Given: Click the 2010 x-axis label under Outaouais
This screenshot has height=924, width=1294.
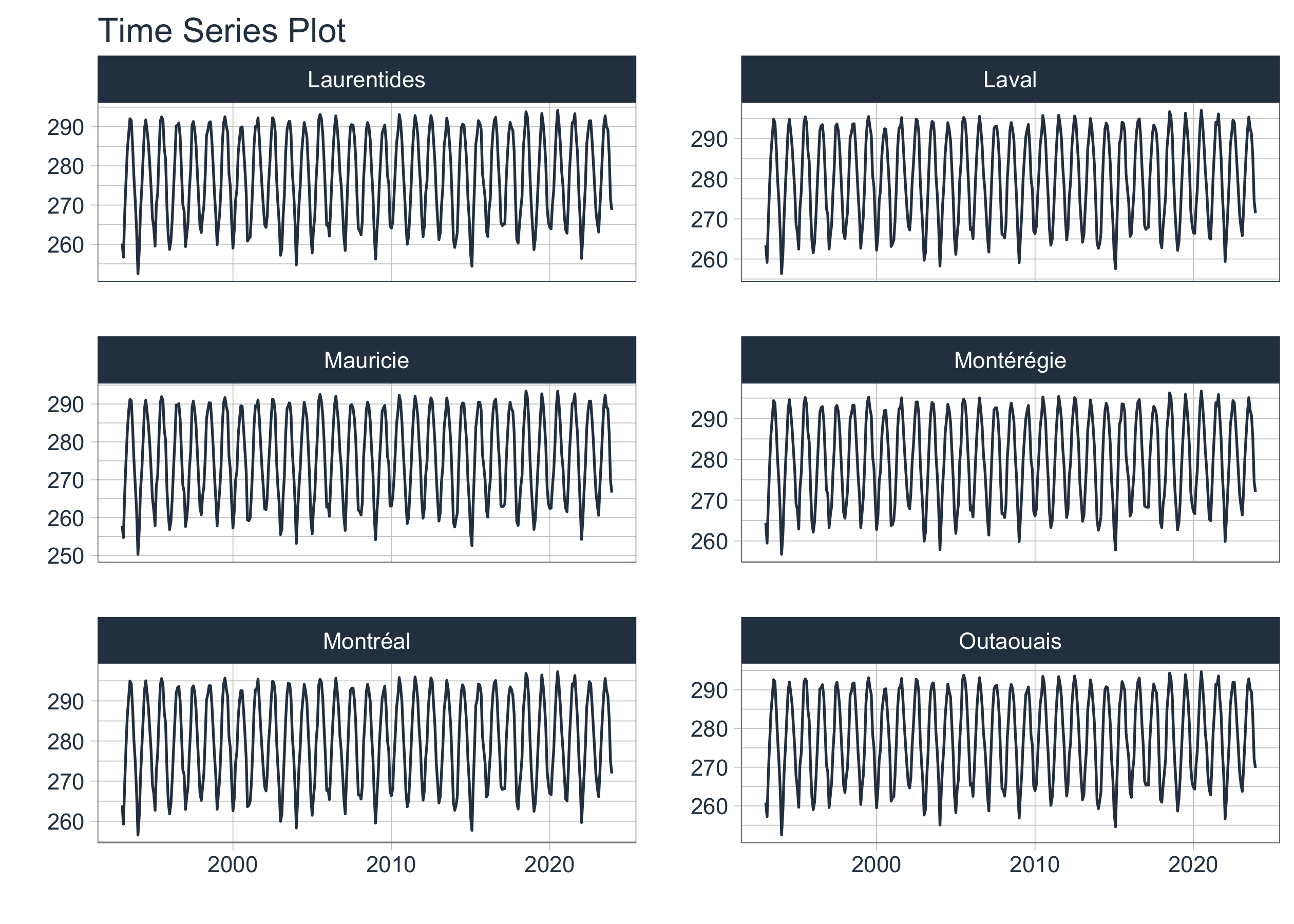Looking at the screenshot, I should 1035,864.
